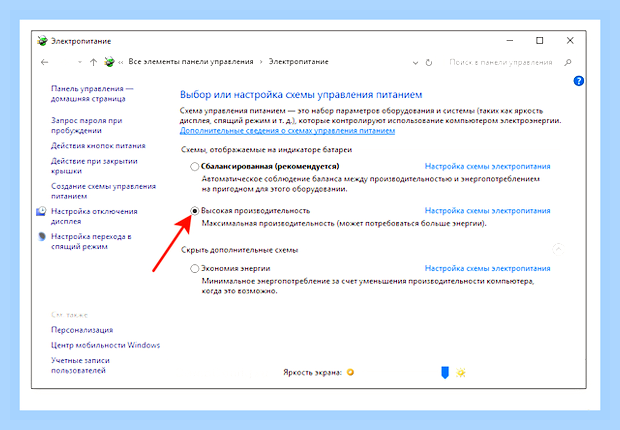
Task: Click the blue brightness slider thumb
Action: pyautogui.click(x=445, y=372)
